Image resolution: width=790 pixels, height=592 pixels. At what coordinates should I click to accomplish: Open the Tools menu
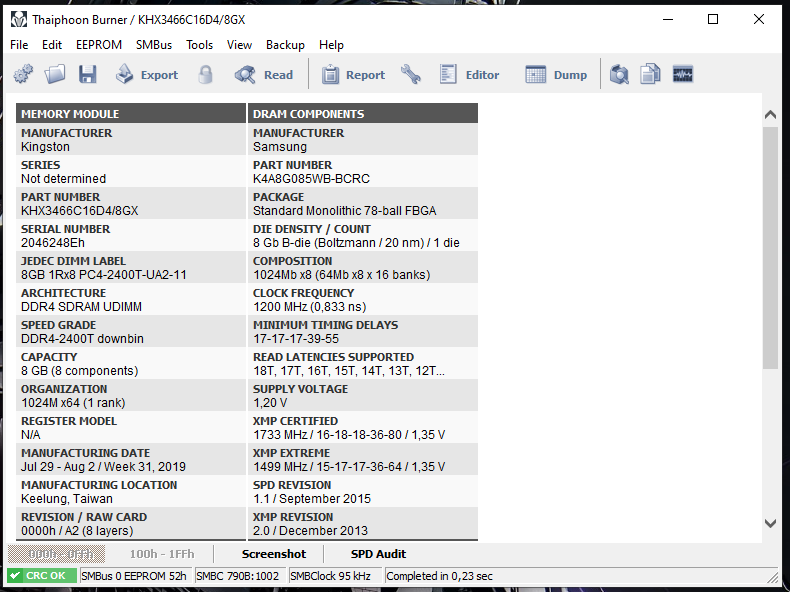click(x=200, y=45)
